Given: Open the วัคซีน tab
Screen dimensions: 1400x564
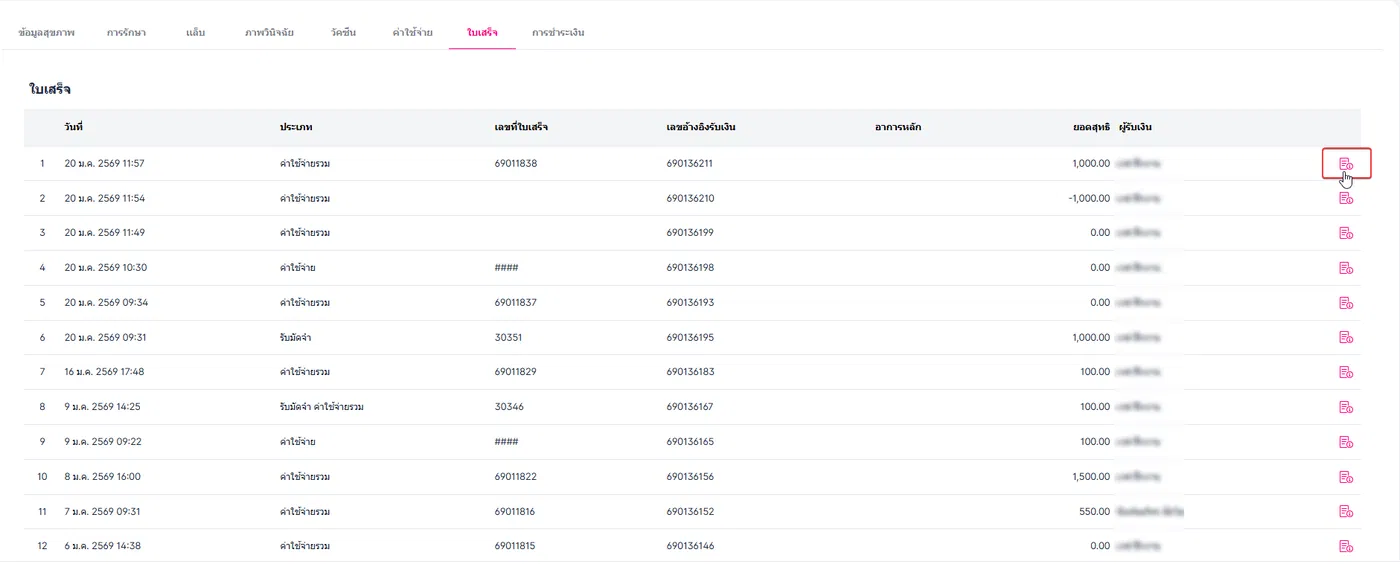Looking at the screenshot, I should [x=342, y=33].
